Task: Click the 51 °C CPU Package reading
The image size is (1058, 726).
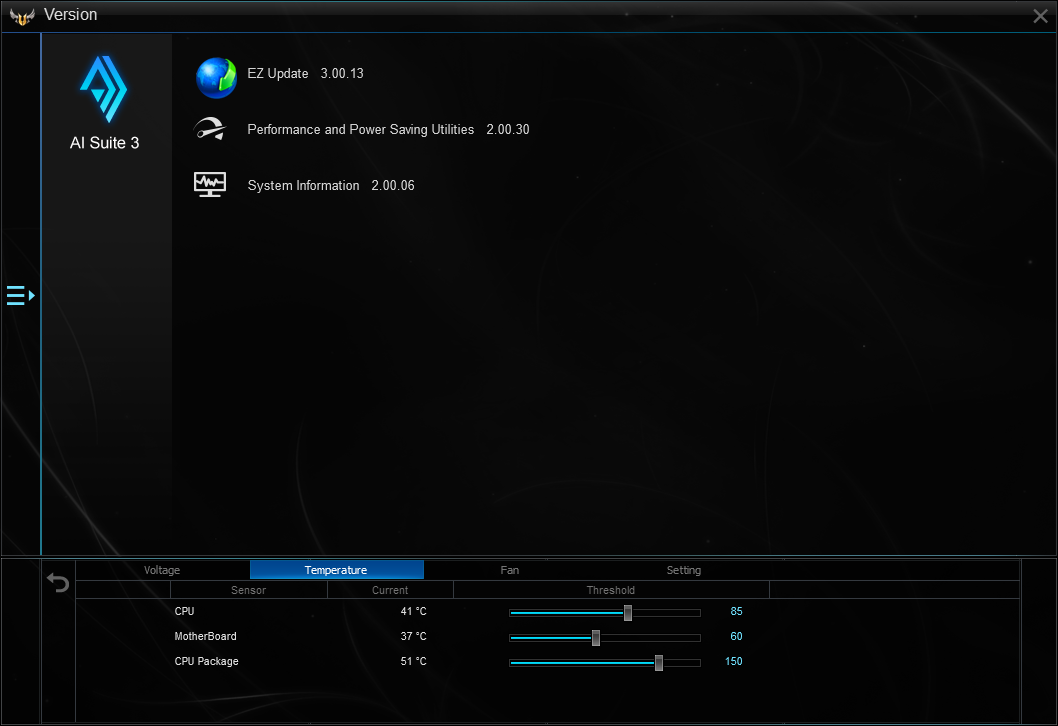Action: [413, 661]
